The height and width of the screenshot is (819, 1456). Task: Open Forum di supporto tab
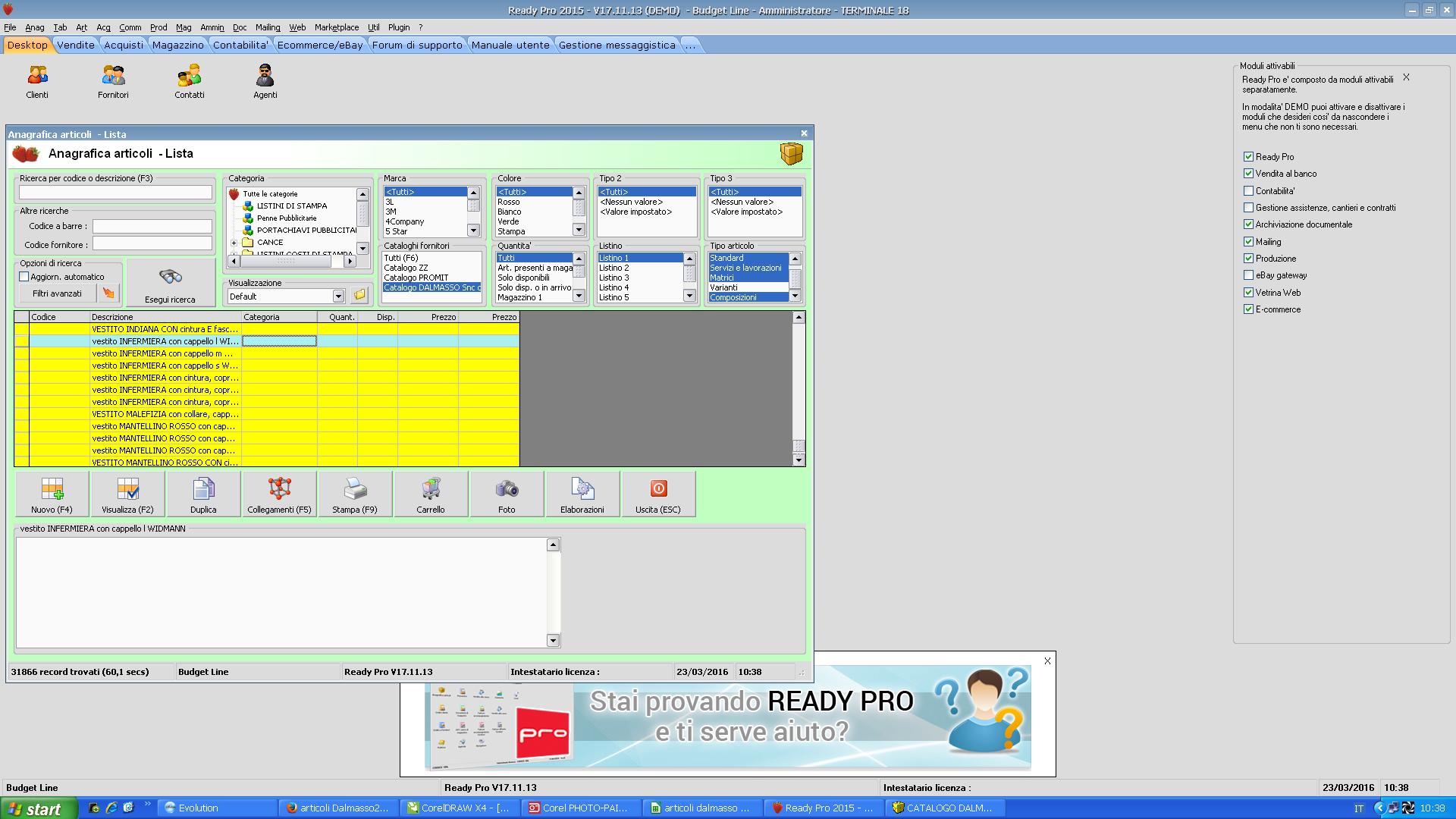417,45
